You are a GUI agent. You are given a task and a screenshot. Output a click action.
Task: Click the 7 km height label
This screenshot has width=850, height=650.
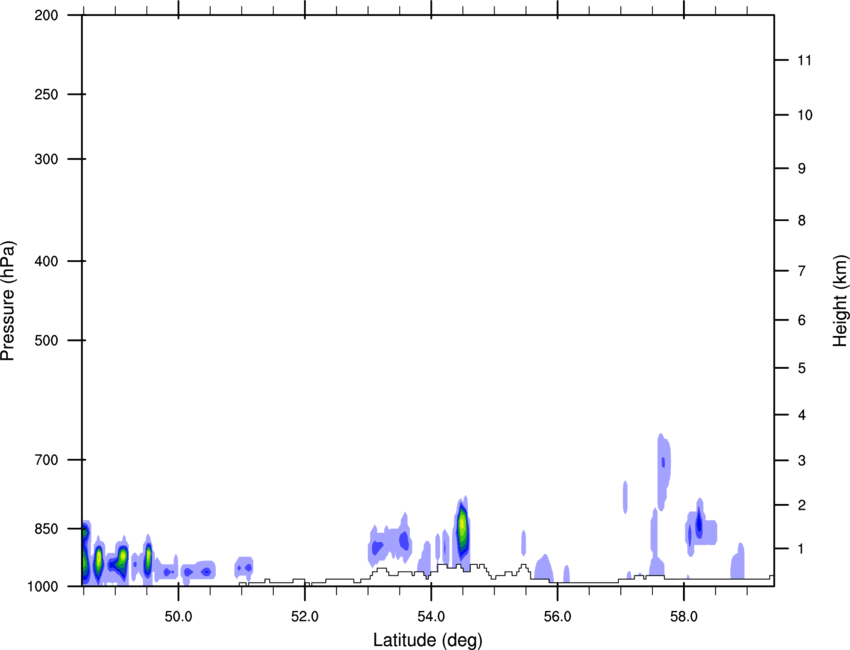coord(802,271)
